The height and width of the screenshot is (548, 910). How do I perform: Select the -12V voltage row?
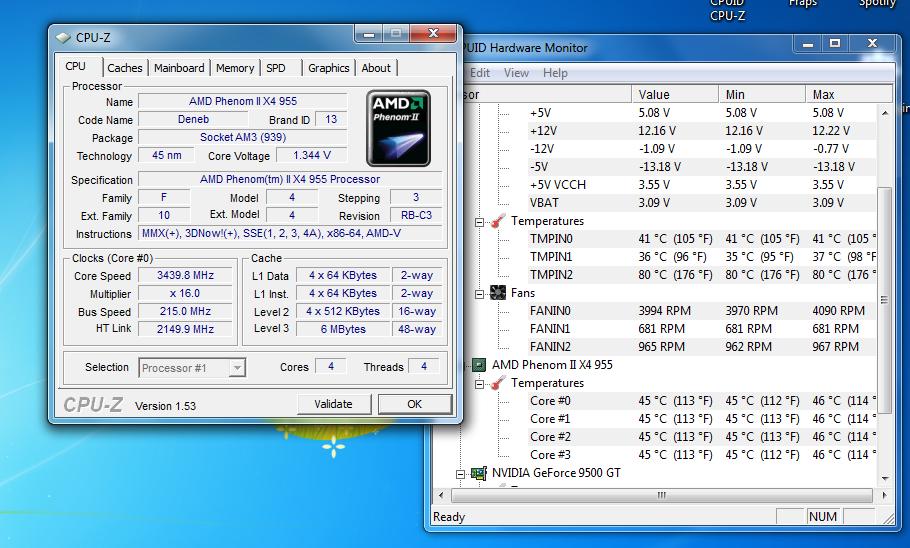click(x=702, y=149)
